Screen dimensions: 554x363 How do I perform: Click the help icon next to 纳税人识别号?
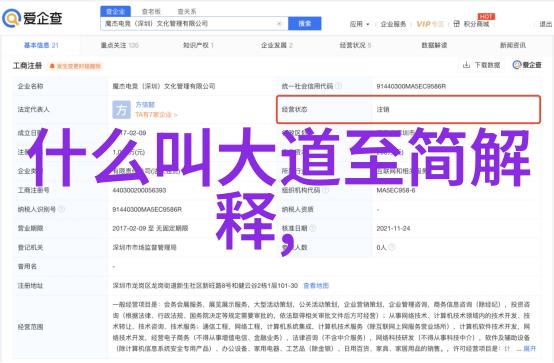coord(61,209)
